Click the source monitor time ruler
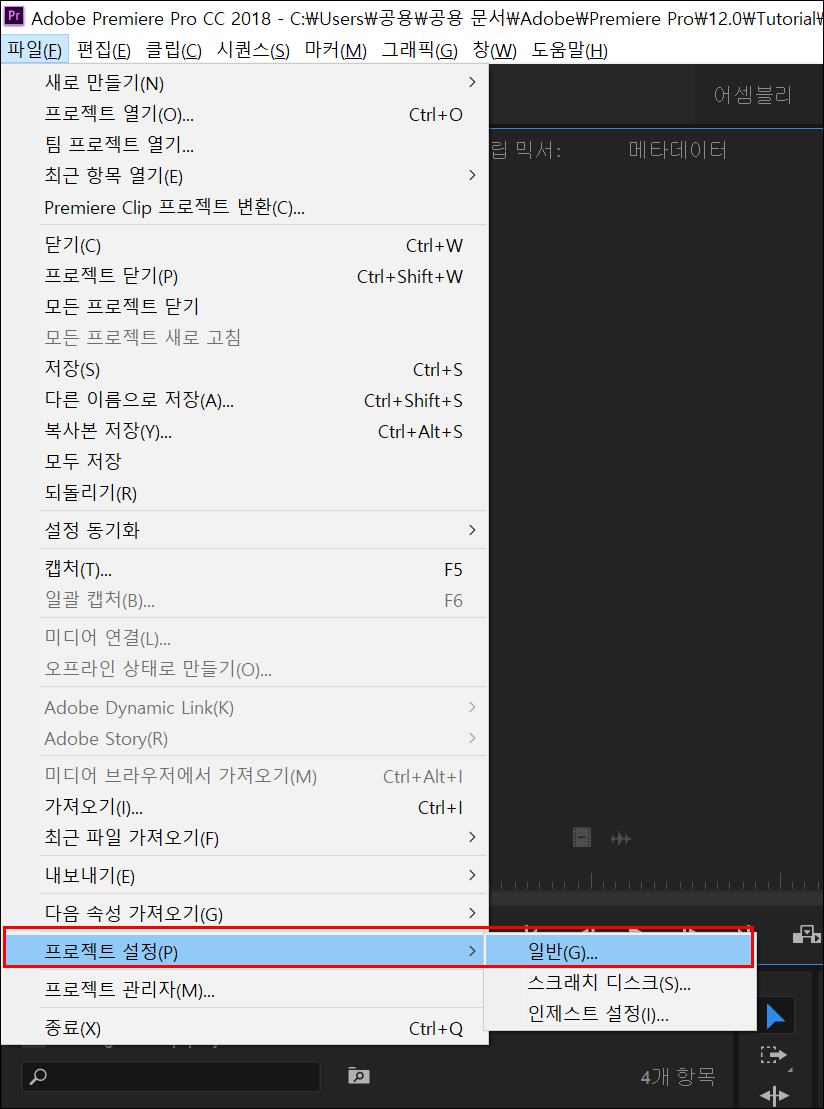 point(656,884)
